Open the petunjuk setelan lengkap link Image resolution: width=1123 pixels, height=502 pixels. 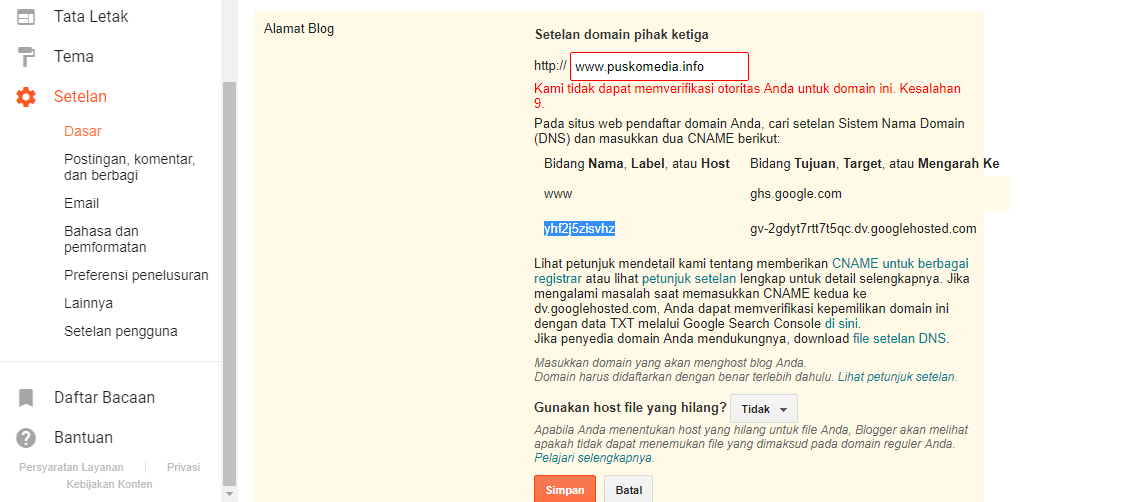pyautogui.click(x=689, y=278)
